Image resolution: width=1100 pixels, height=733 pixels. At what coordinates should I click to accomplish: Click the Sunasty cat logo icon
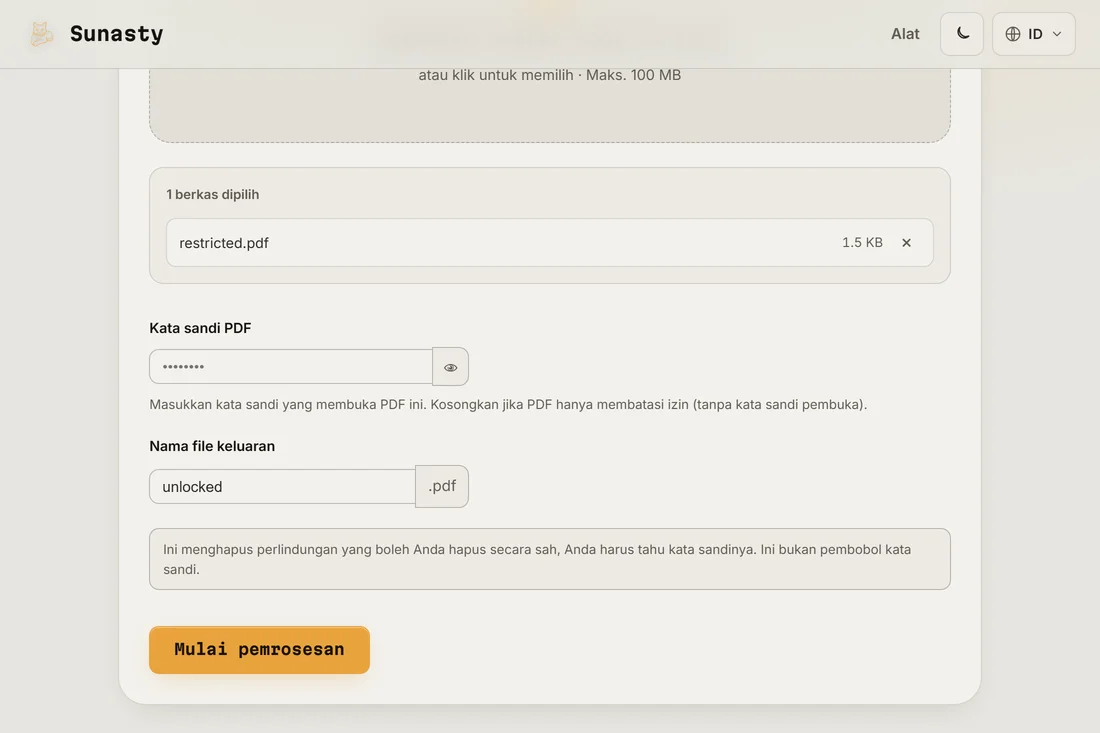click(41, 34)
